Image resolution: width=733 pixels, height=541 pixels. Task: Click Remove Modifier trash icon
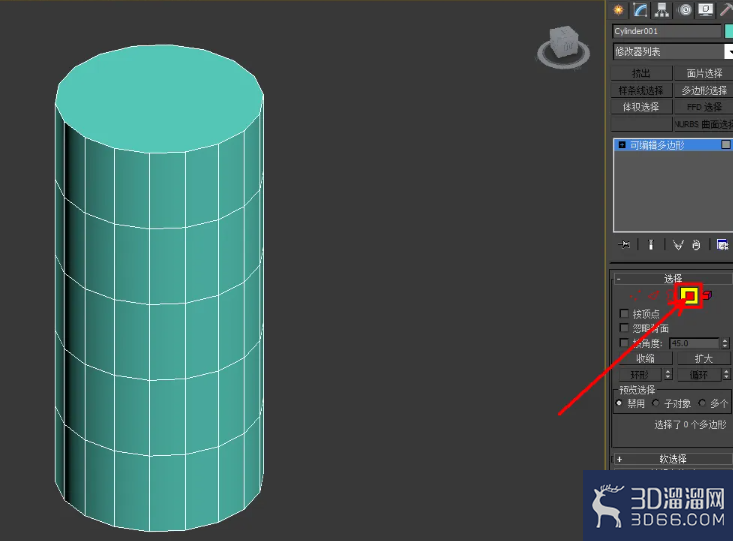697,245
